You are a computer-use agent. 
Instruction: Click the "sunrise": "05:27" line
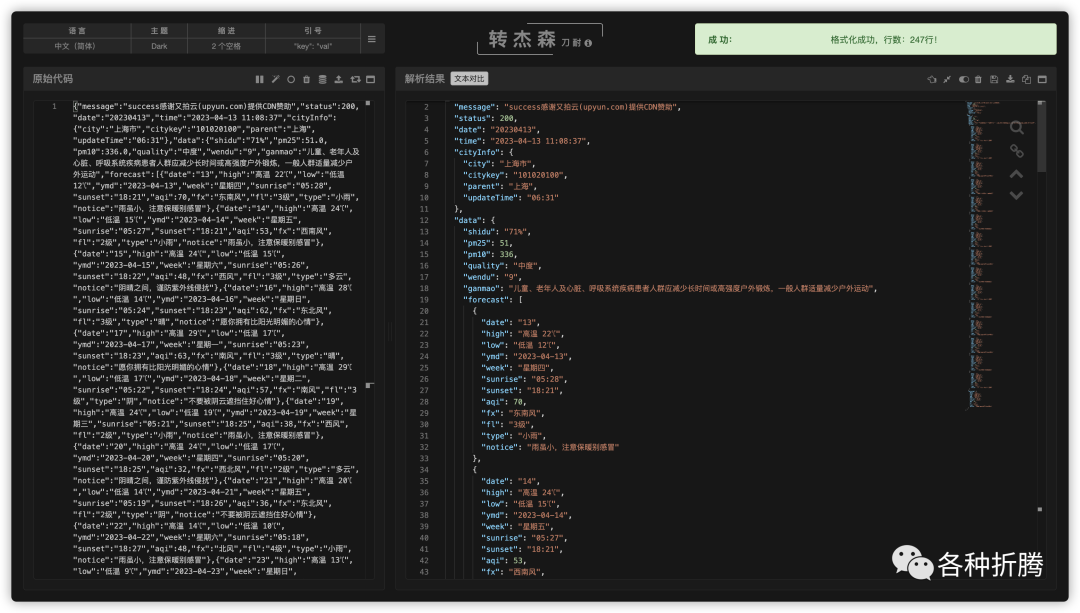pos(524,538)
